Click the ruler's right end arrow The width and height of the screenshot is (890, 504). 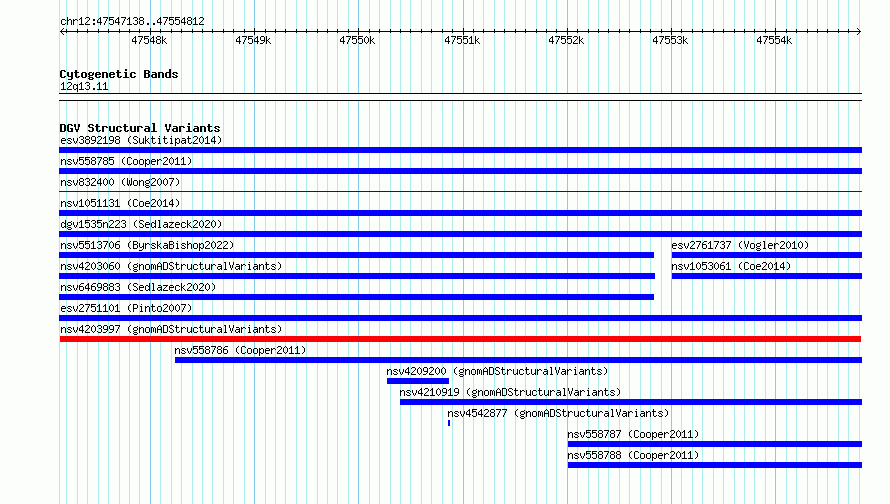point(859,31)
